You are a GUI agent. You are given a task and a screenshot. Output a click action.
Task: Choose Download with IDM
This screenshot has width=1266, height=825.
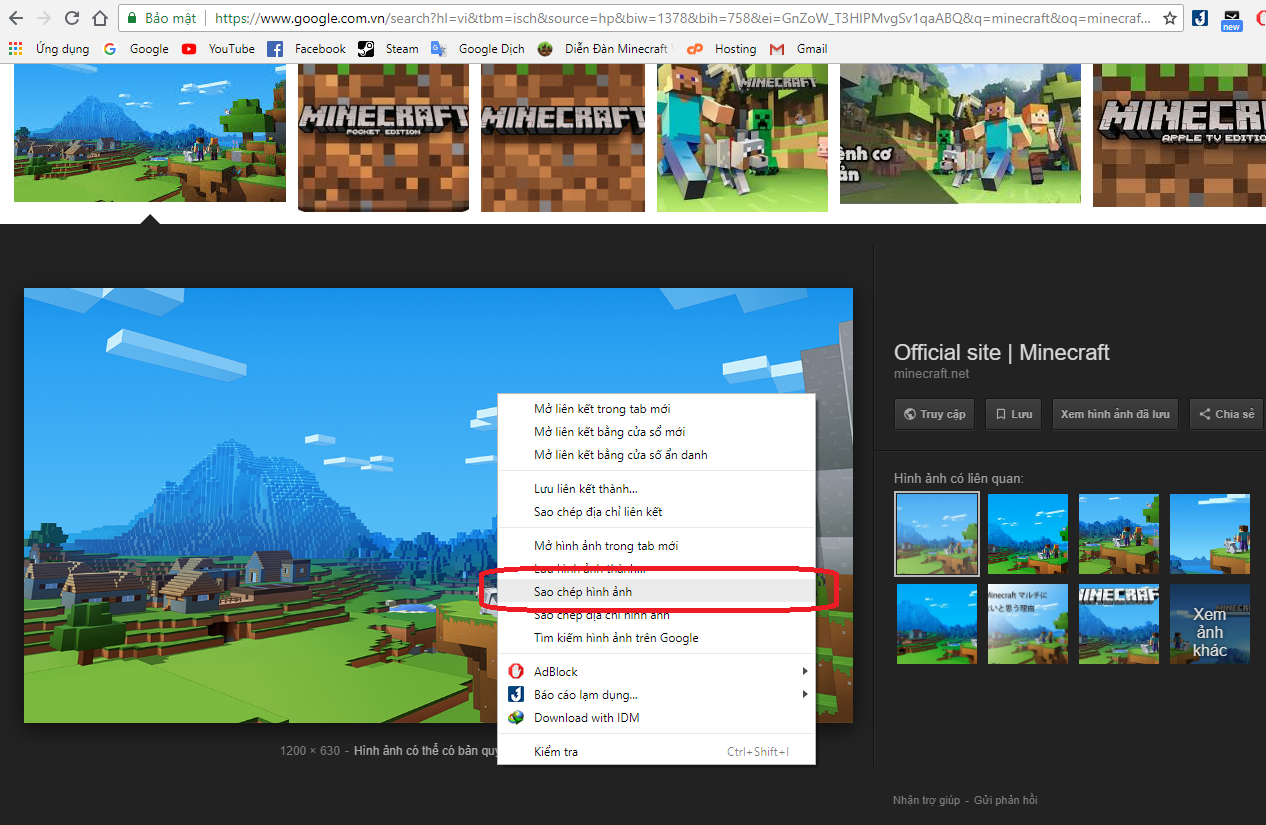656,717
